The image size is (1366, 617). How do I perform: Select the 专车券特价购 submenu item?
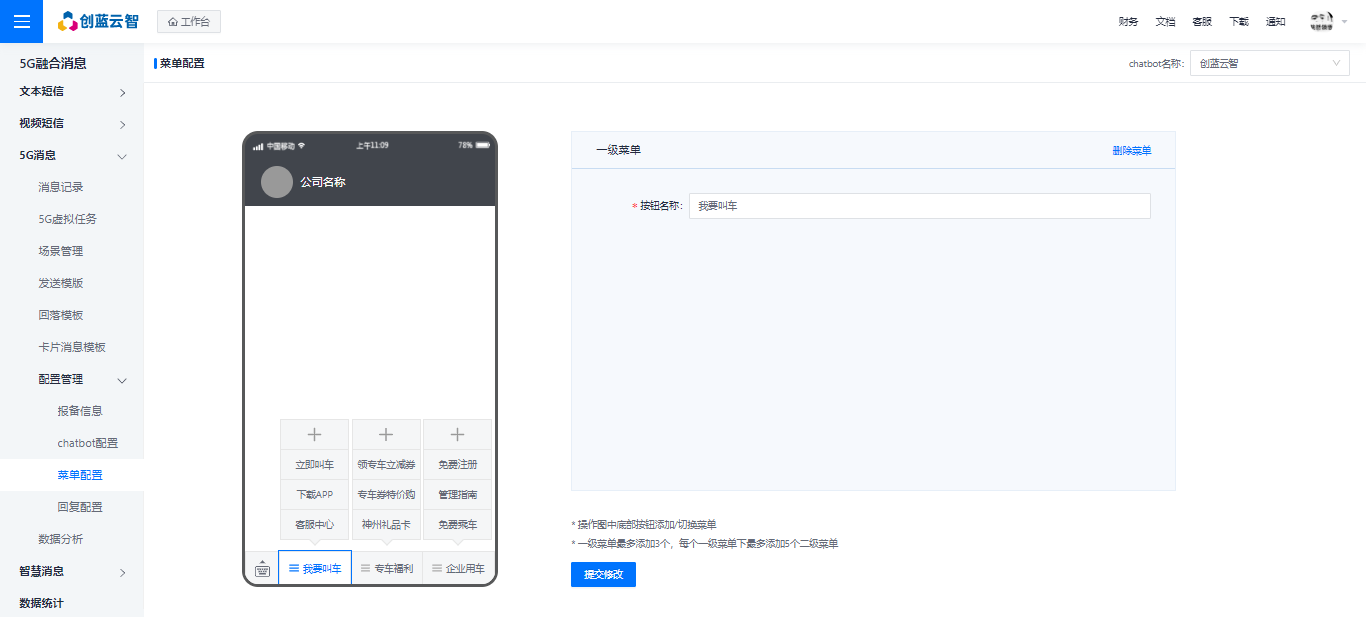386,495
